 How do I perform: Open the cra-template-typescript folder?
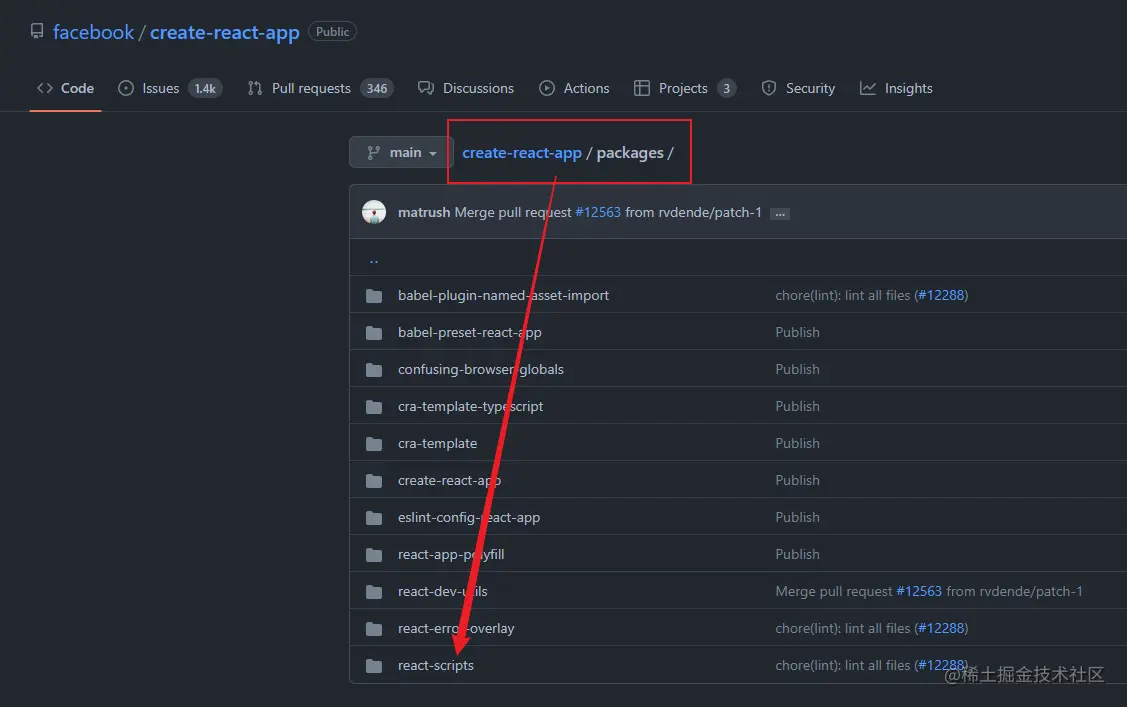pos(470,407)
